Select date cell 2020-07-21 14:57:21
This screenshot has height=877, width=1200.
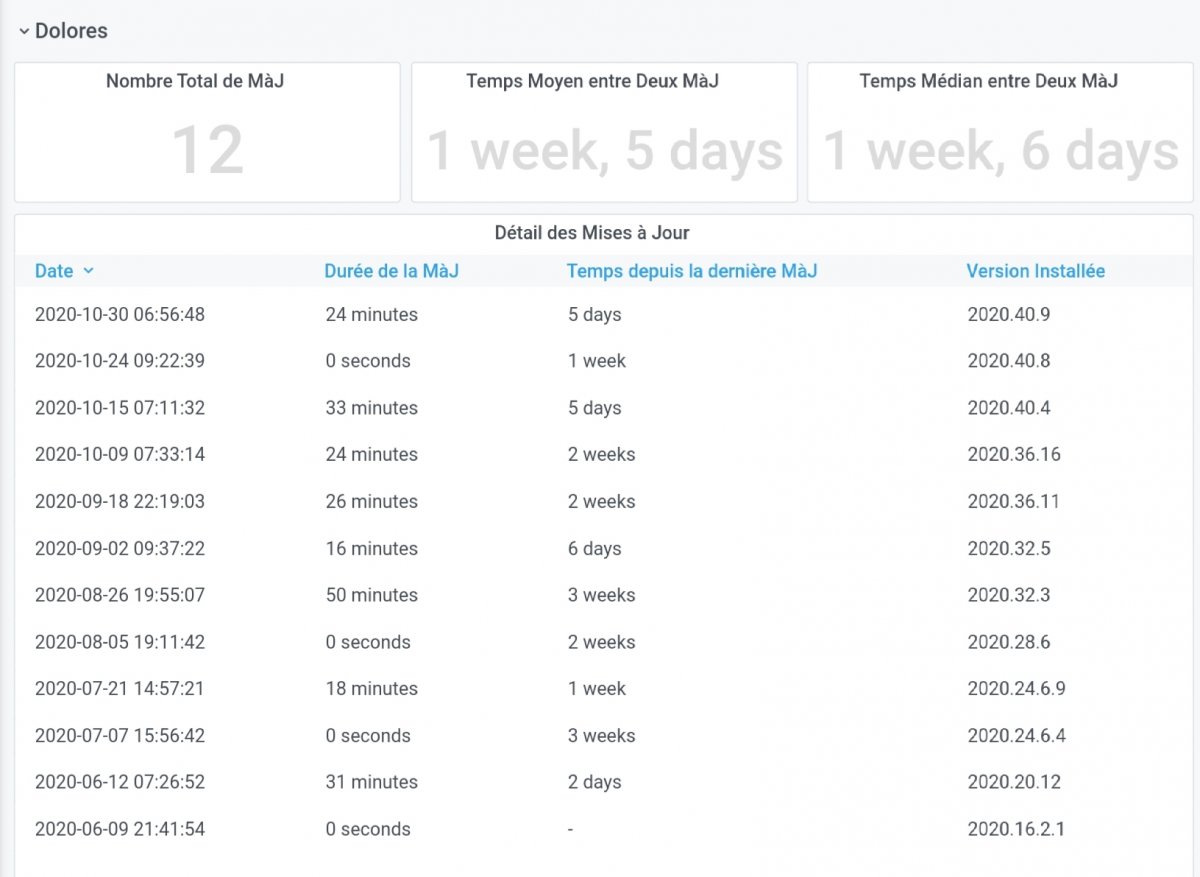tap(120, 688)
